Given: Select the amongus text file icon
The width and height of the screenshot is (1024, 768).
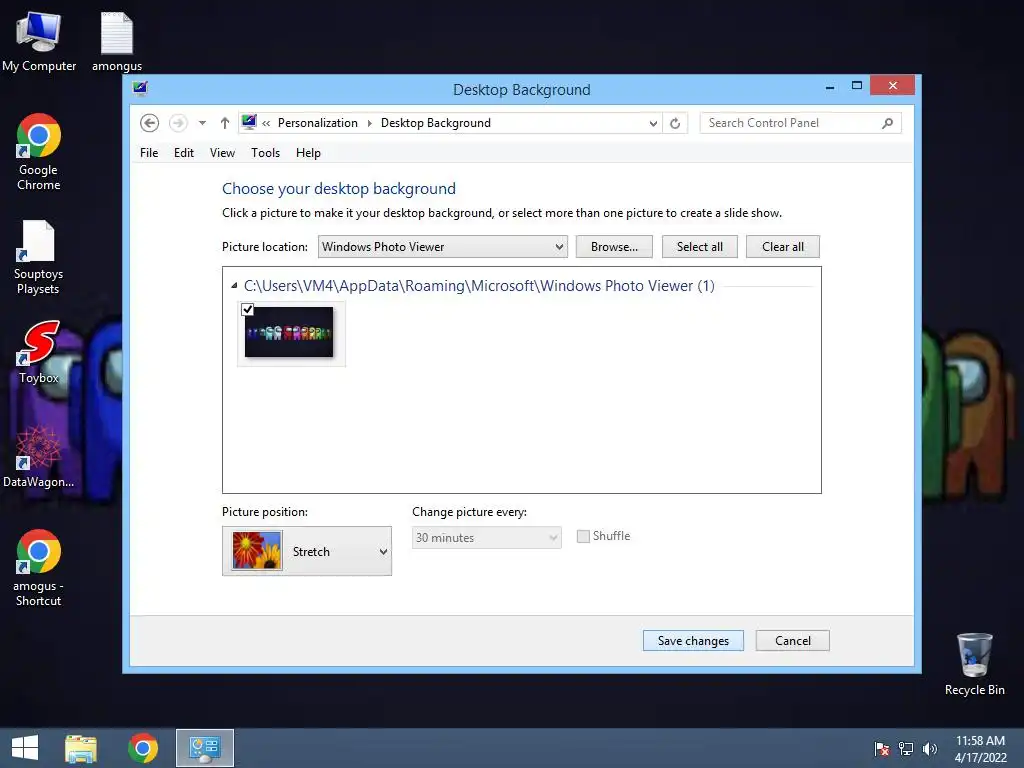Looking at the screenshot, I should point(117,42).
